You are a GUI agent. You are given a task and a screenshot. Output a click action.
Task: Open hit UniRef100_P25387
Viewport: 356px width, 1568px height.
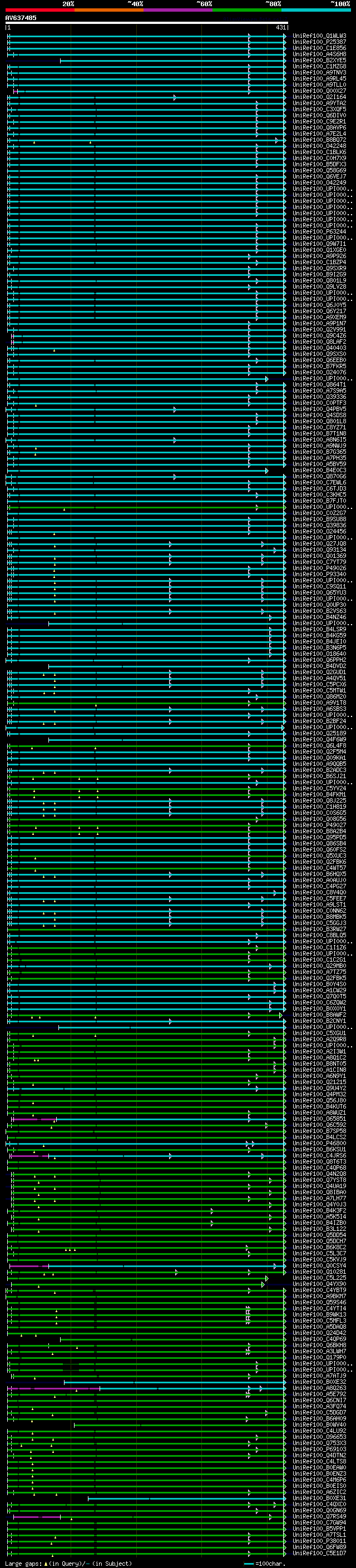pyautogui.click(x=319, y=42)
